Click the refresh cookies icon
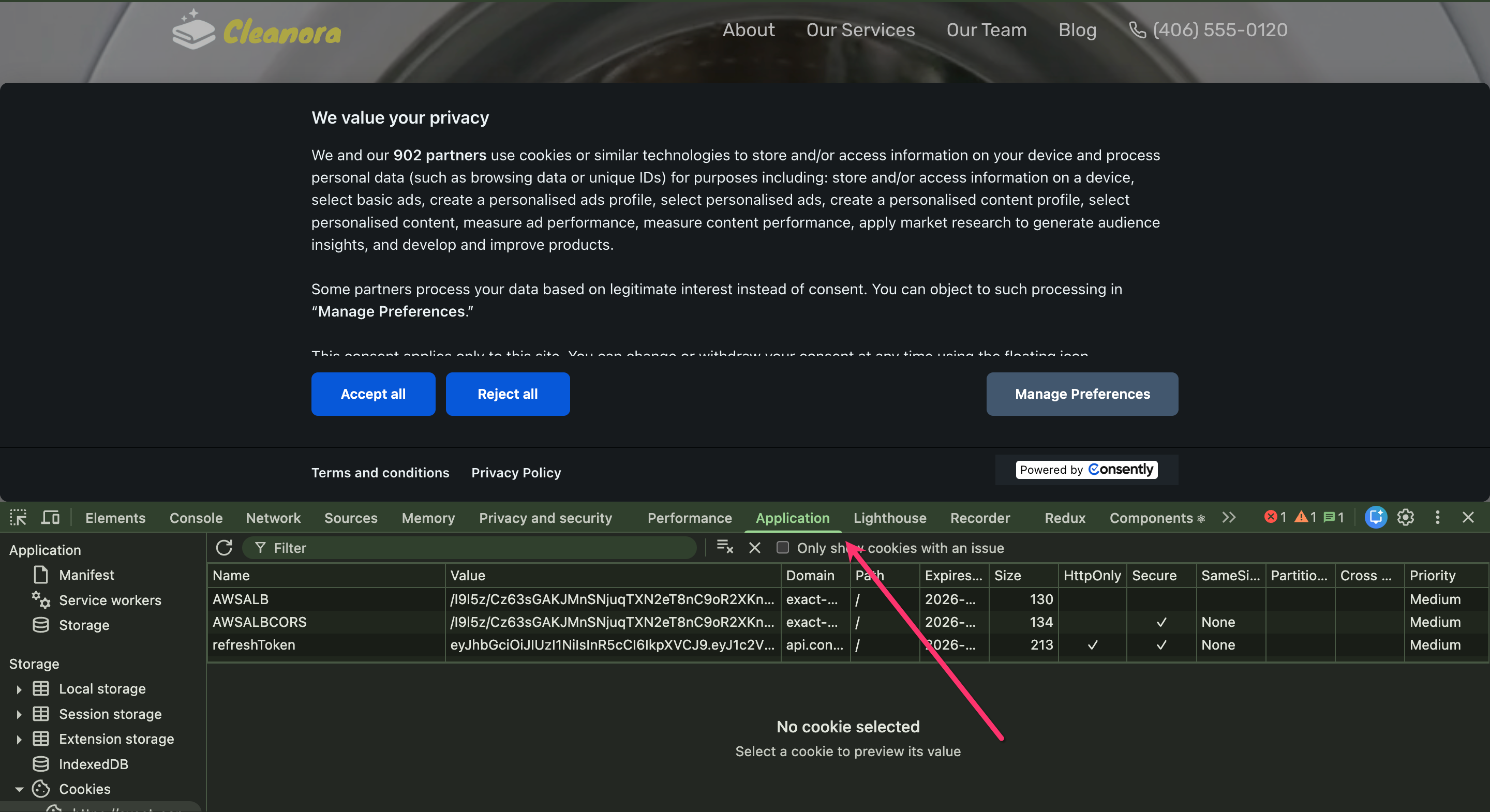This screenshot has height=812, width=1490. point(224,548)
